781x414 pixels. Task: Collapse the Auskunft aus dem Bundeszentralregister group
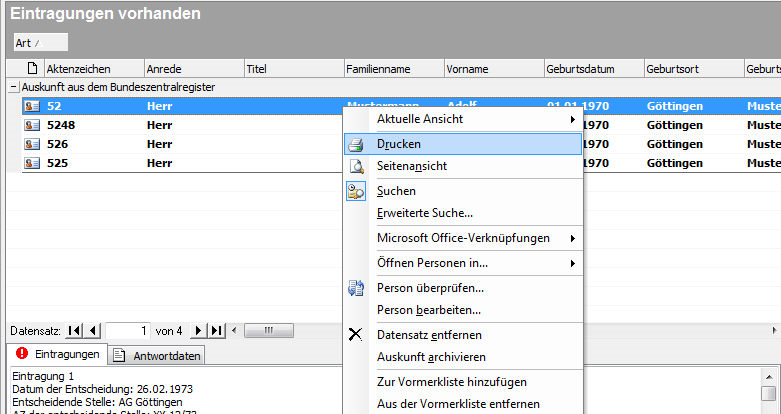click(x=13, y=87)
